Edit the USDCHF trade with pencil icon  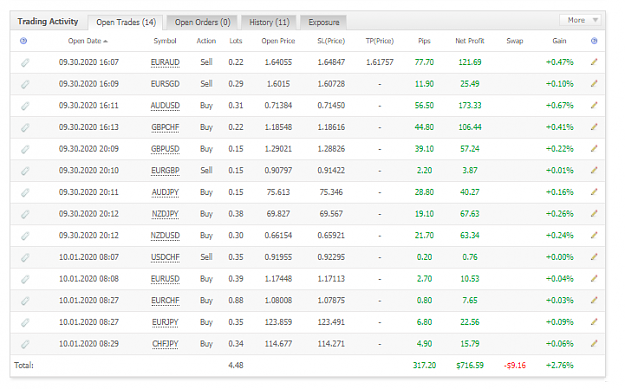pyautogui.click(x=594, y=257)
